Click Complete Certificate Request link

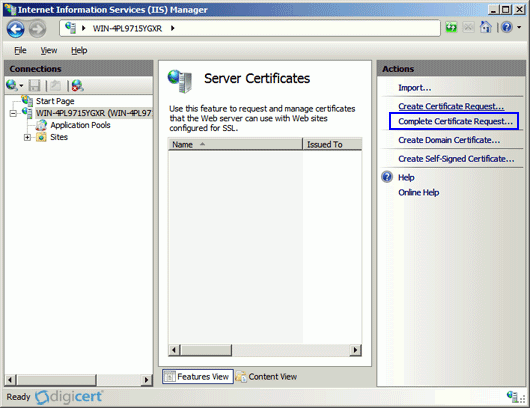(455, 121)
